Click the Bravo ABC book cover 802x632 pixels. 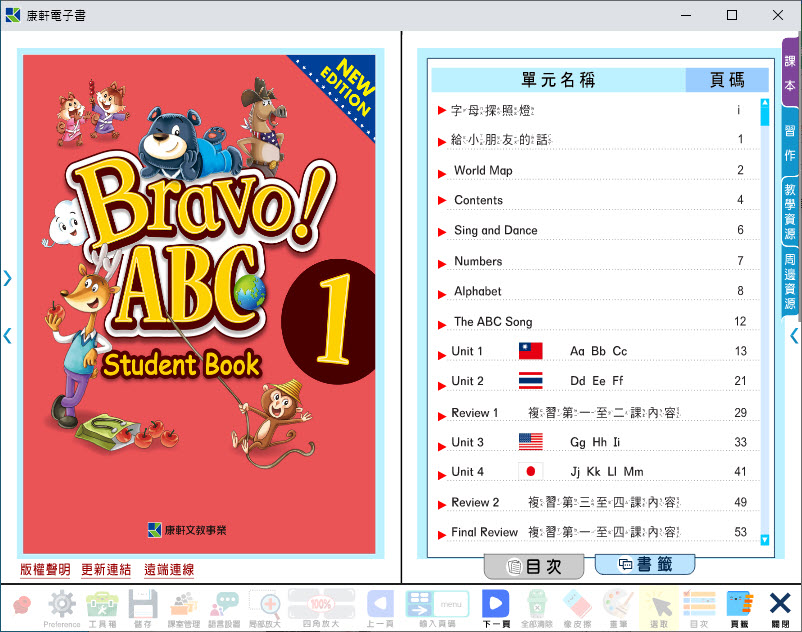pyautogui.click(x=198, y=300)
